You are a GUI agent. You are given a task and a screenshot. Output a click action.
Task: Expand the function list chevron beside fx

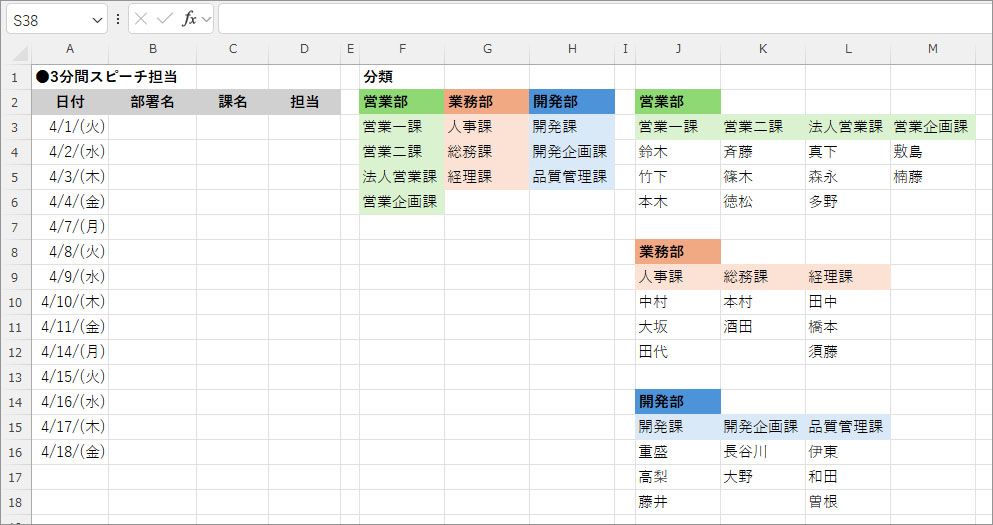(x=206, y=20)
